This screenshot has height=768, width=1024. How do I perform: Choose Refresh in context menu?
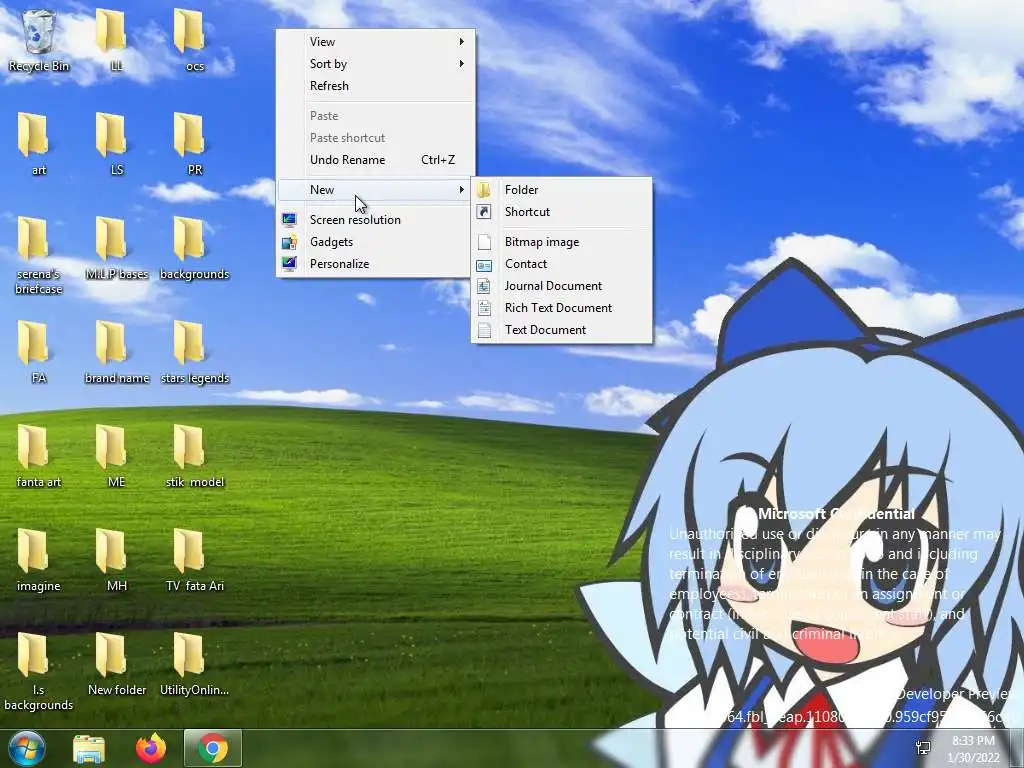coord(376,86)
